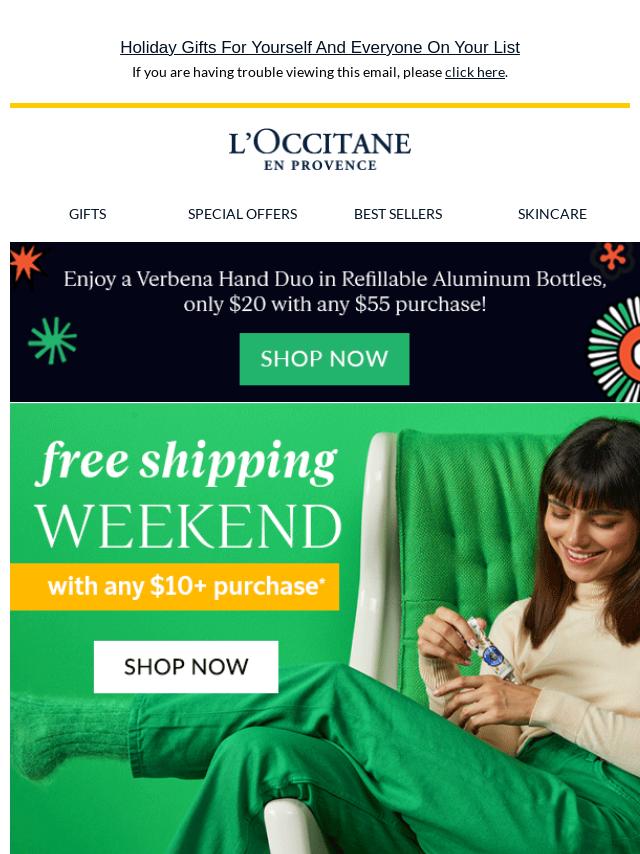Click the green asterisk snowflake icon
The image size is (640, 854).
coord(52,340)
